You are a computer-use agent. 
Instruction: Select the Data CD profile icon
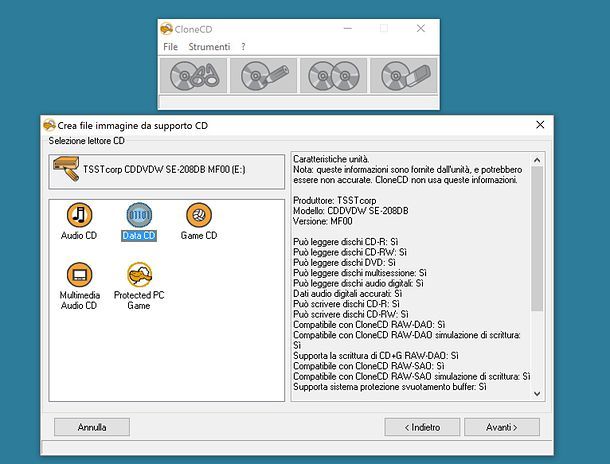[139, 214]
